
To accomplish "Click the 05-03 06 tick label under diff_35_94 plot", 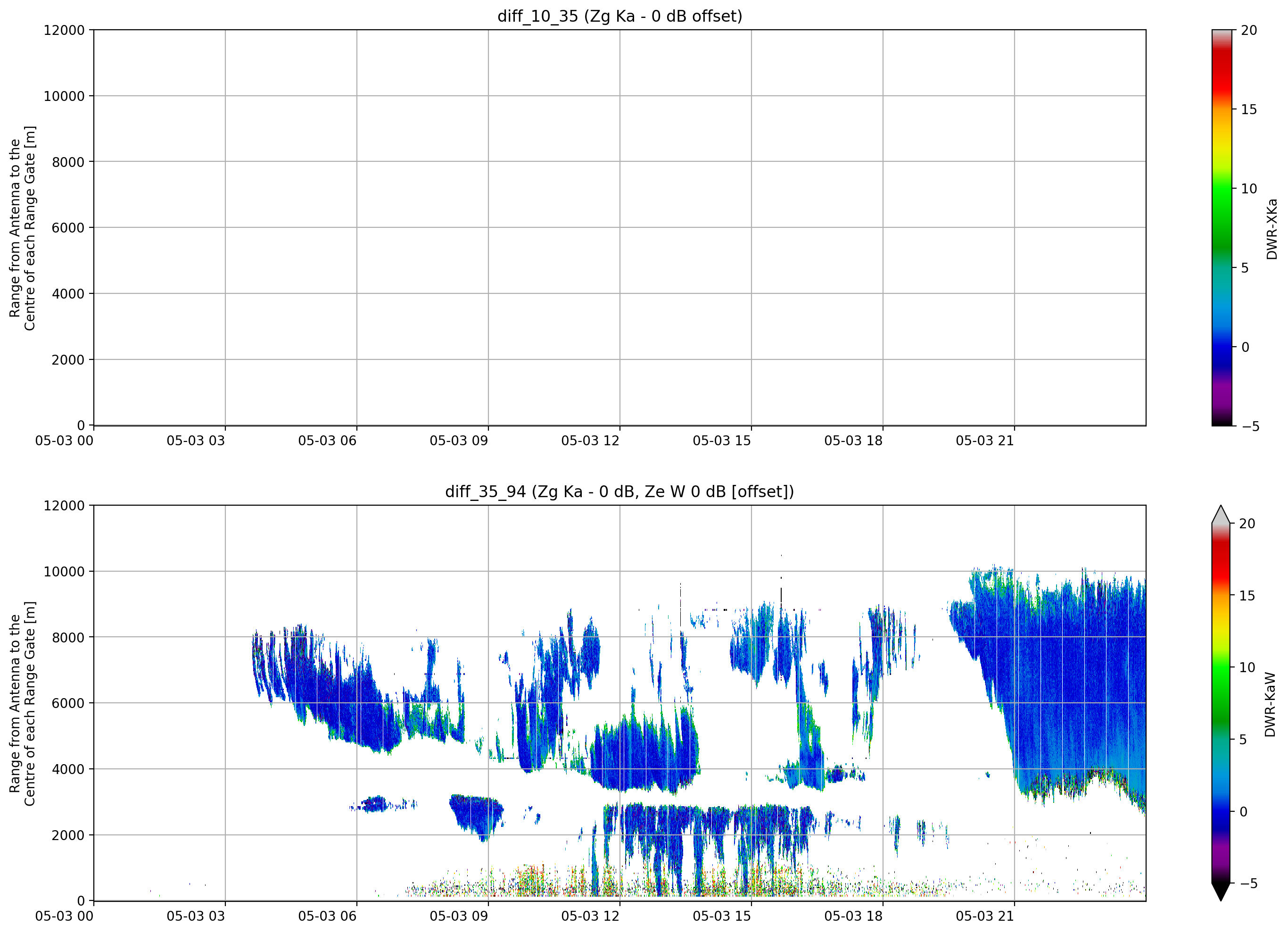I will click(x=327, y=916).
